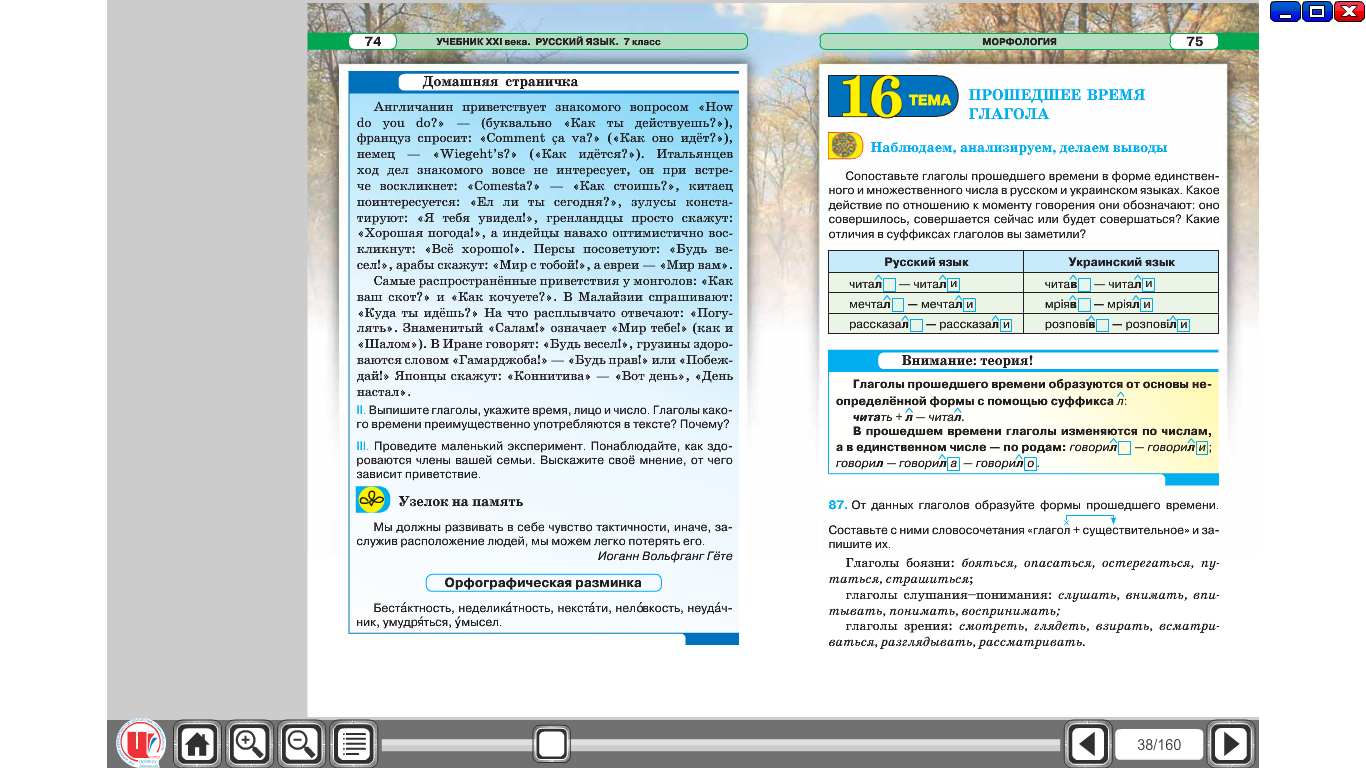Zoom out with the minus magnifier
1366x768 pixels.
tap(301, 743)
